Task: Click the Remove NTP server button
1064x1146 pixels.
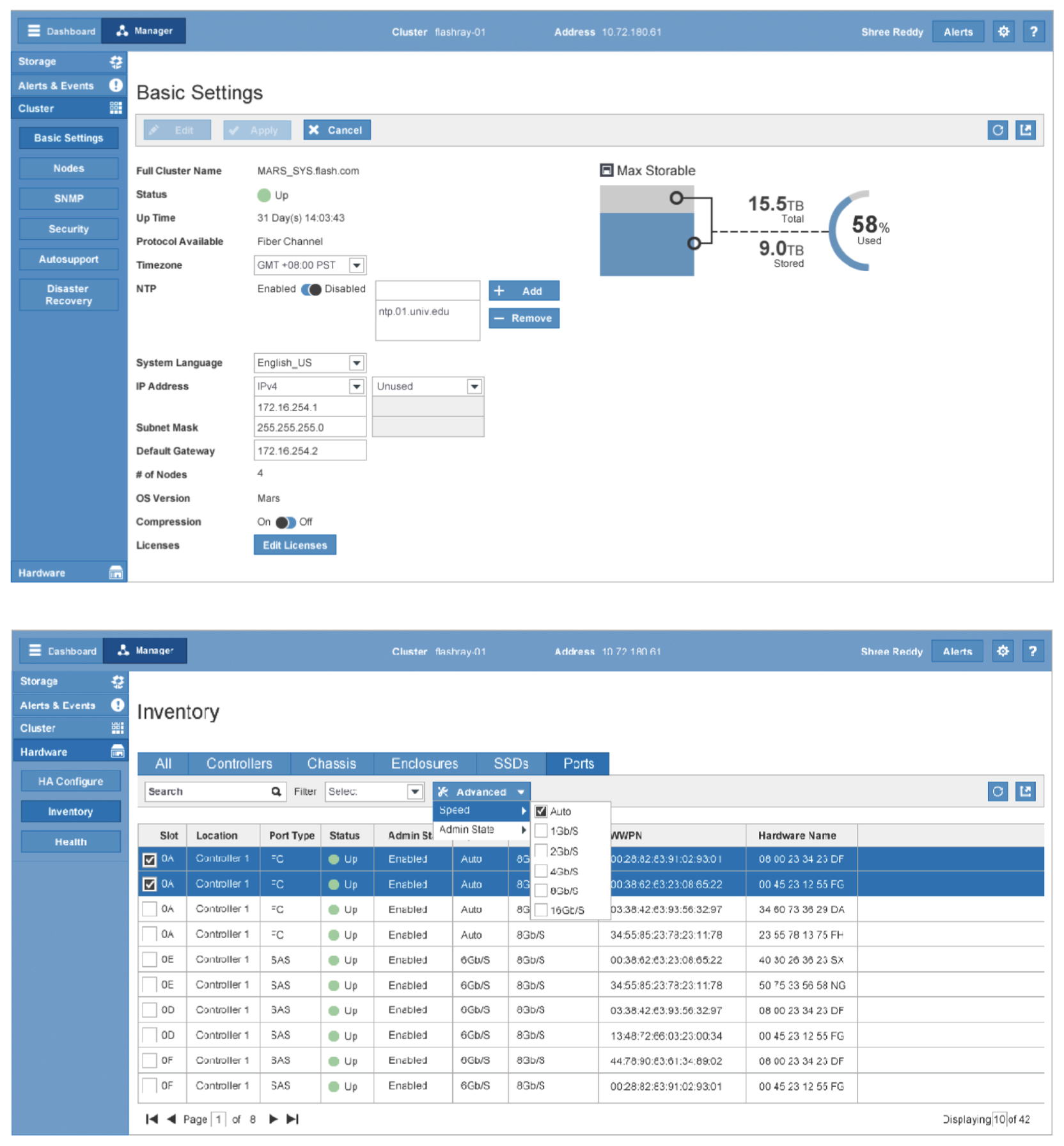Action: 524,318
